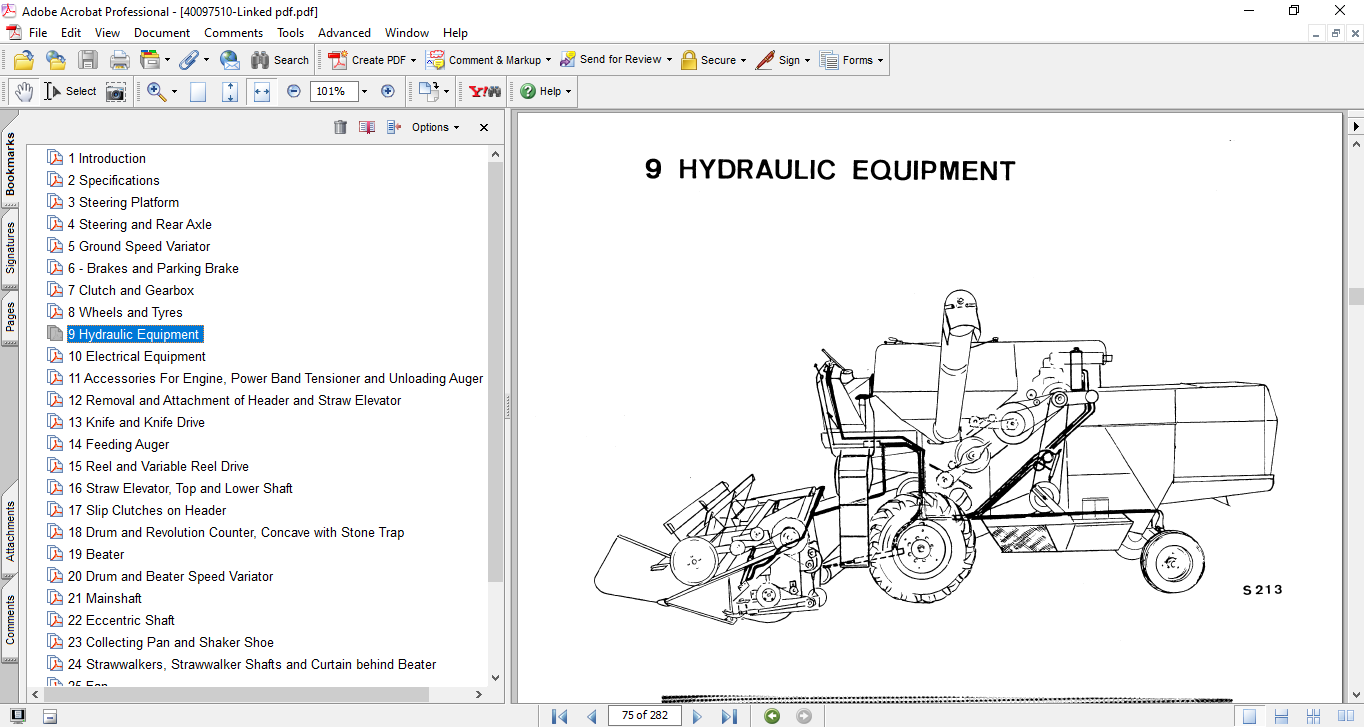This screenshot has height=727, width=1364.
Task: Switch to continuous page layout
Action: (1280, 716)
